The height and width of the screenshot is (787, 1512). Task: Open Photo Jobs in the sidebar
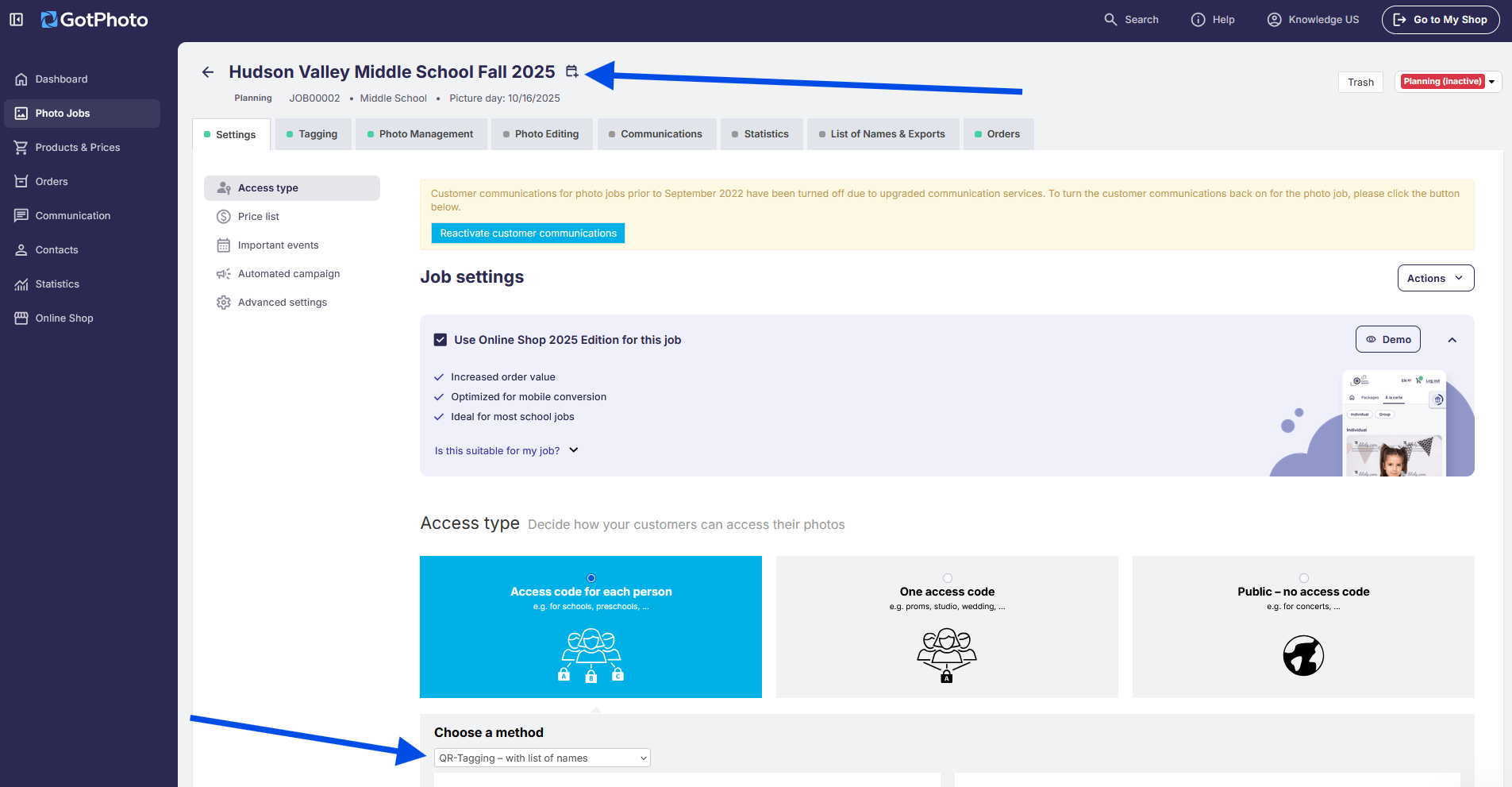click(x=82, y=113)
